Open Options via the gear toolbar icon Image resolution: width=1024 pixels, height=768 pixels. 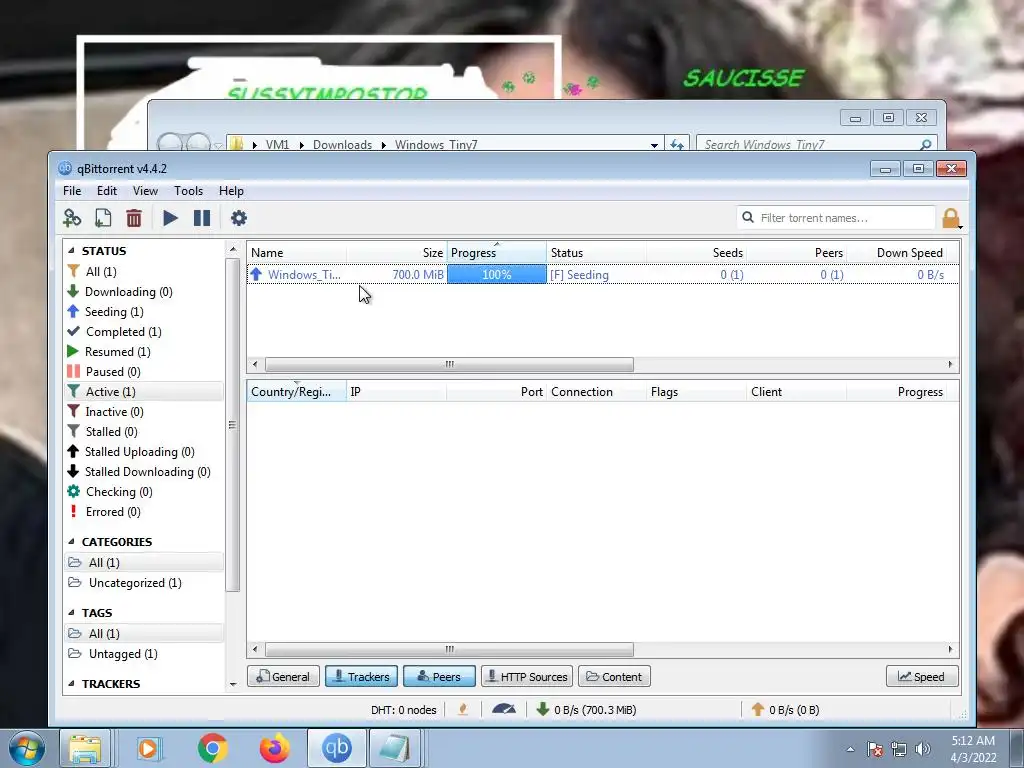239,218
